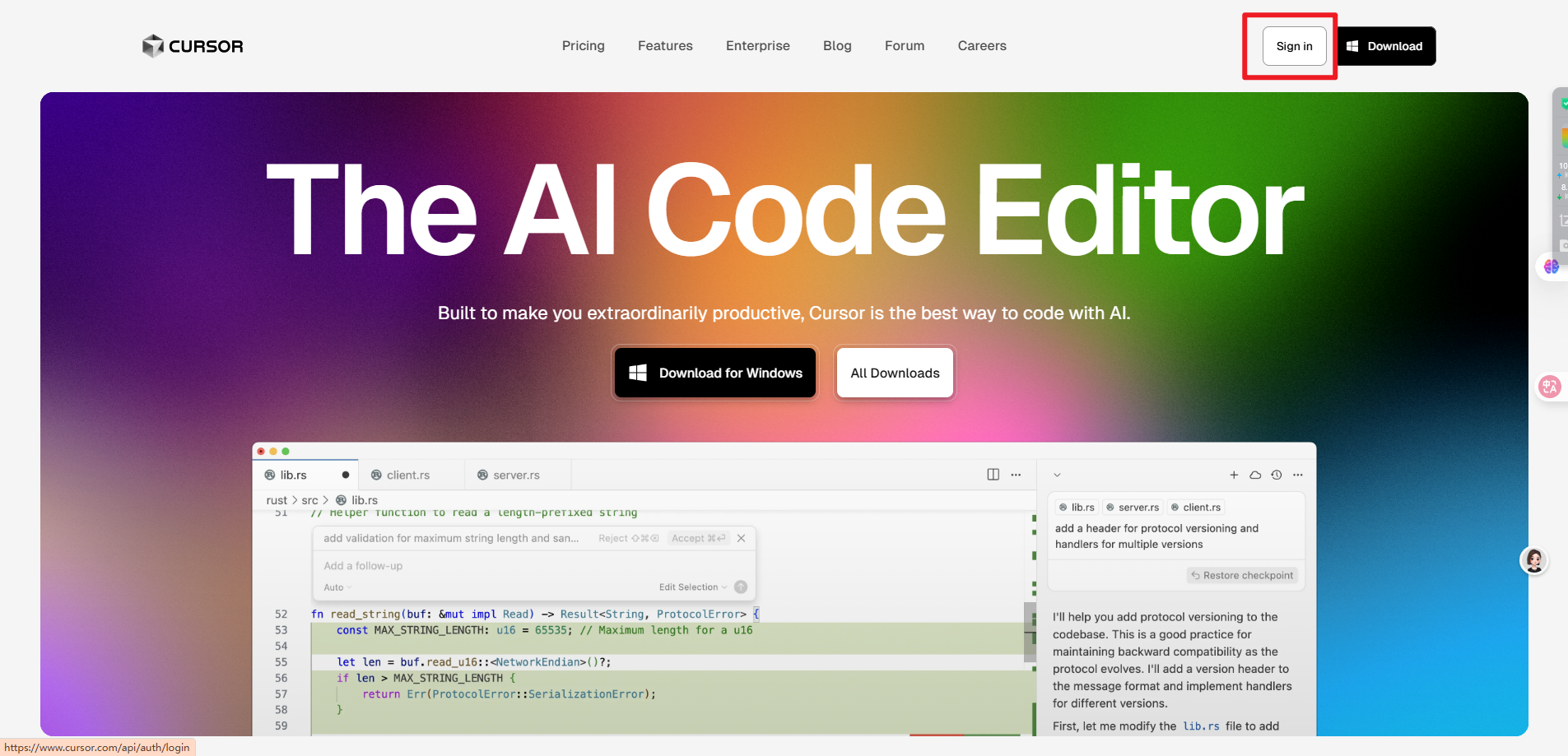Image resolution: width=1568 pixels, height=756 pixels.
Task: Open chat panel more options ellipsis
Action: pyautogui.click(x=1298, y=475)
